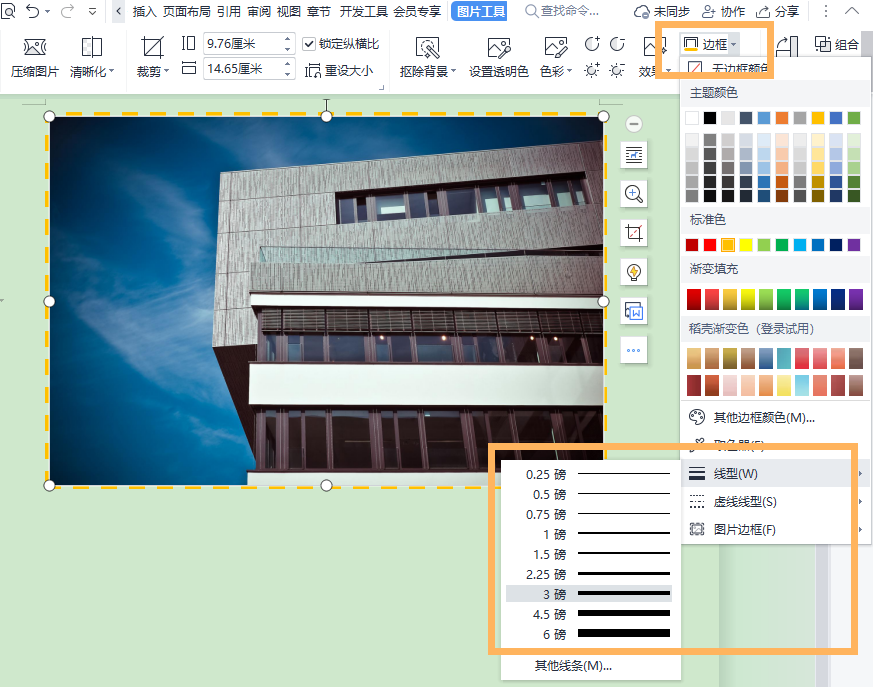The height and width of the screenshot is (687, 873).
Task: Click the building photo in the document
Action: [x=326, y=301]
